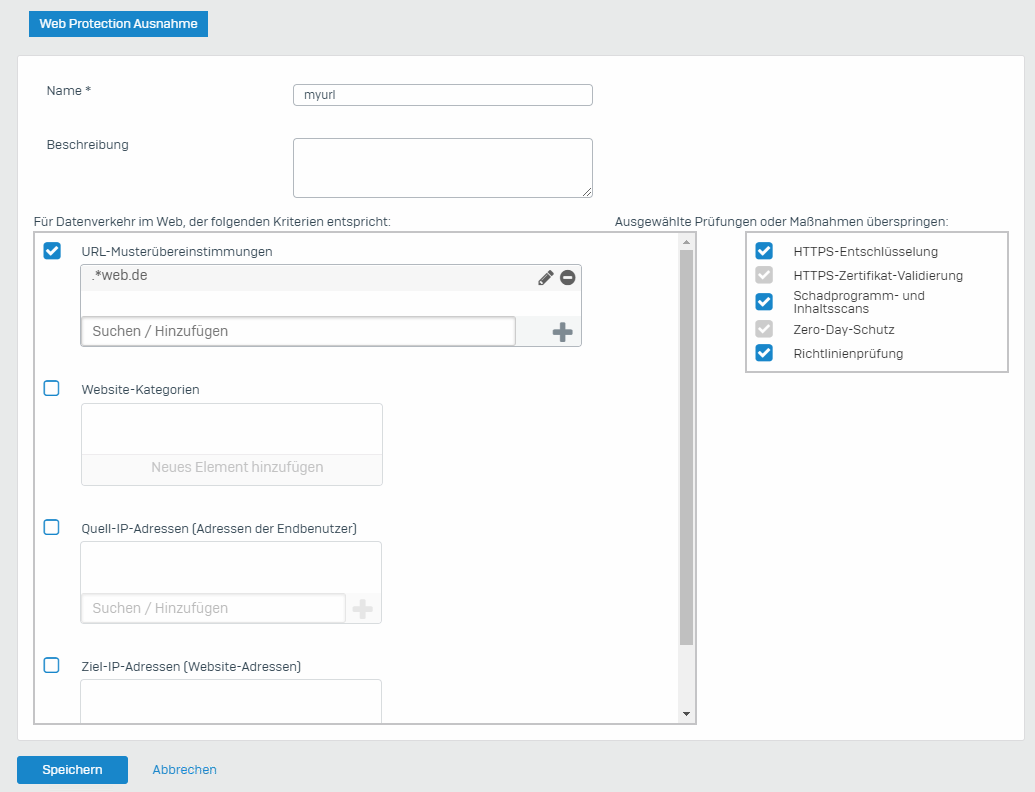This screenshot has height=792, width=1035.
Task: Add URL pattern with plus icon
Action: click(562, 332)
